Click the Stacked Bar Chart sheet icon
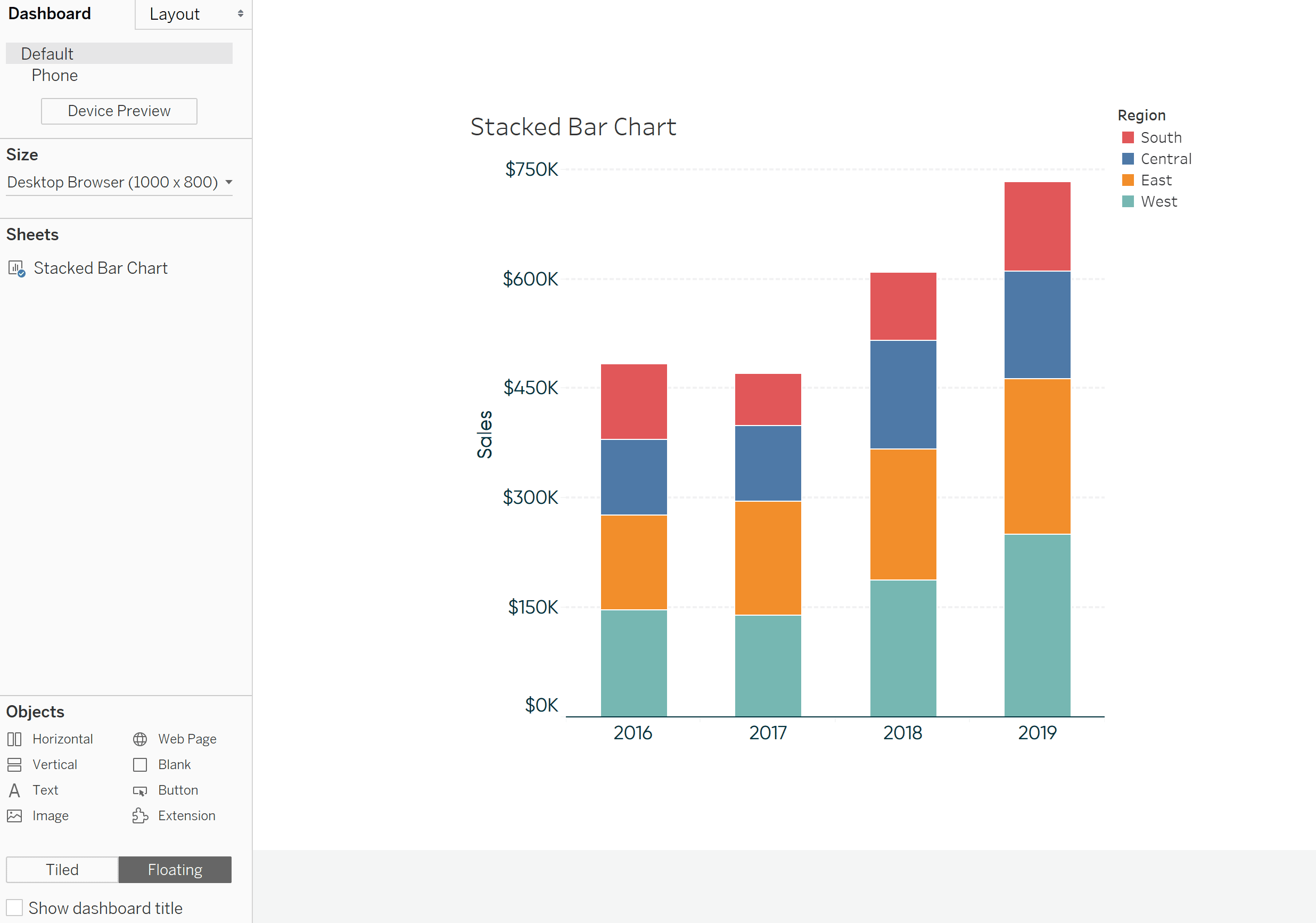This screenshot has width=1316, height=923. [x=17, y=268]
